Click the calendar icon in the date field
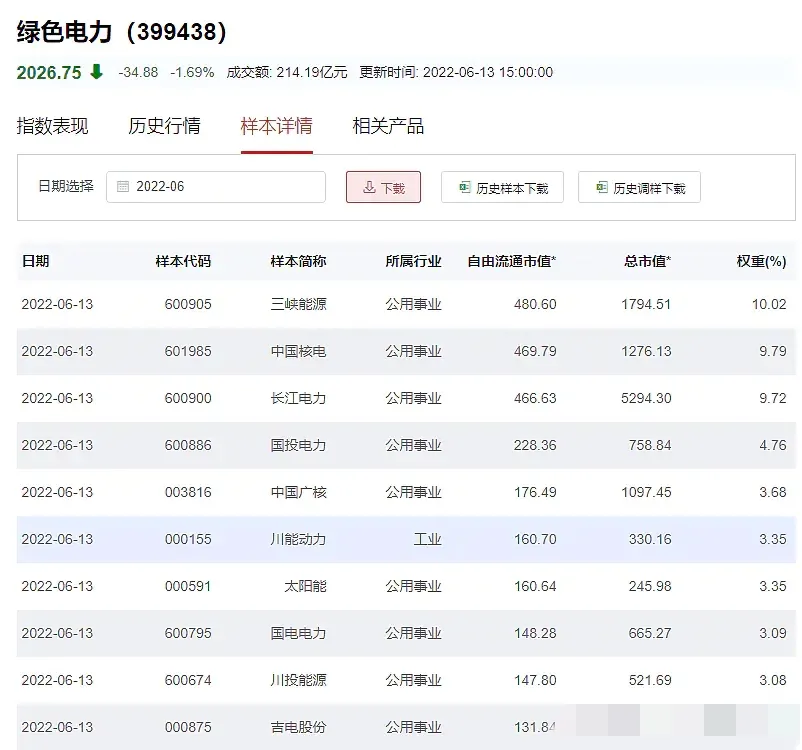 (123, 187)
